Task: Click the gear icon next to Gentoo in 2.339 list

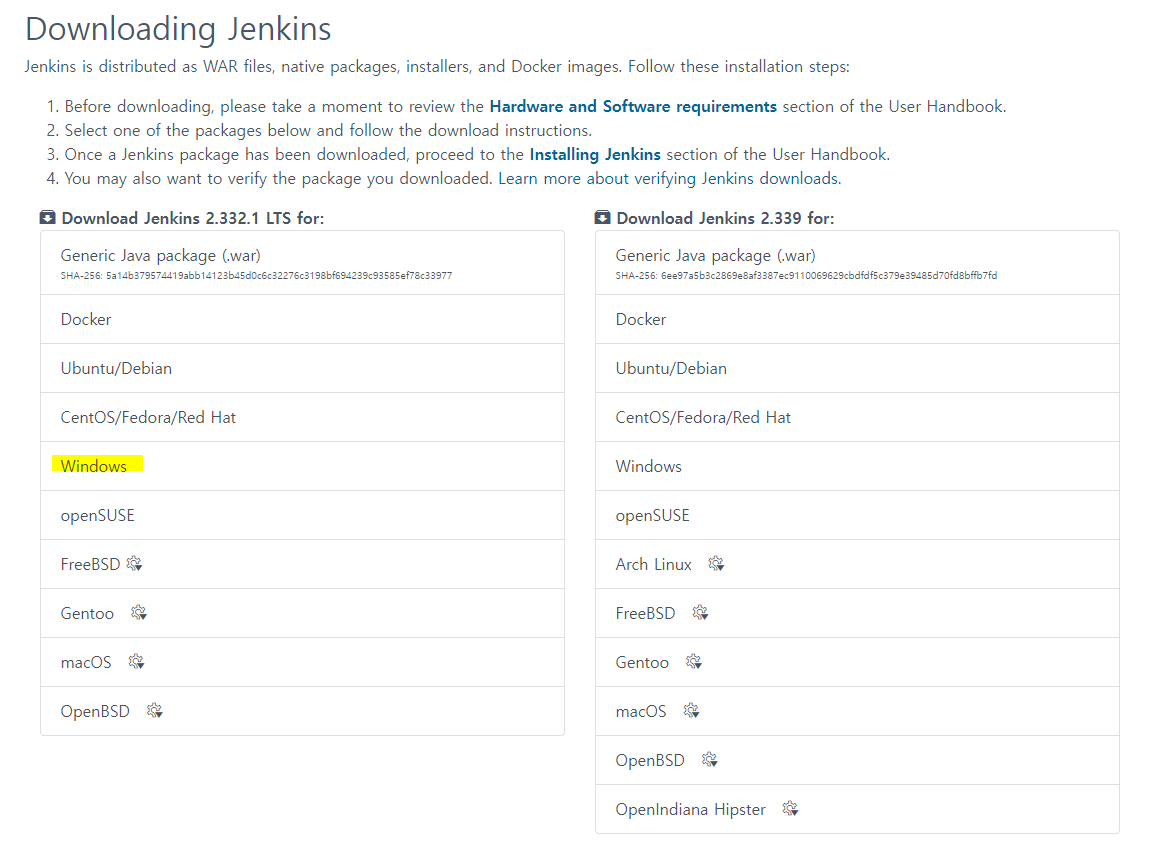Action: click(694, 662)
